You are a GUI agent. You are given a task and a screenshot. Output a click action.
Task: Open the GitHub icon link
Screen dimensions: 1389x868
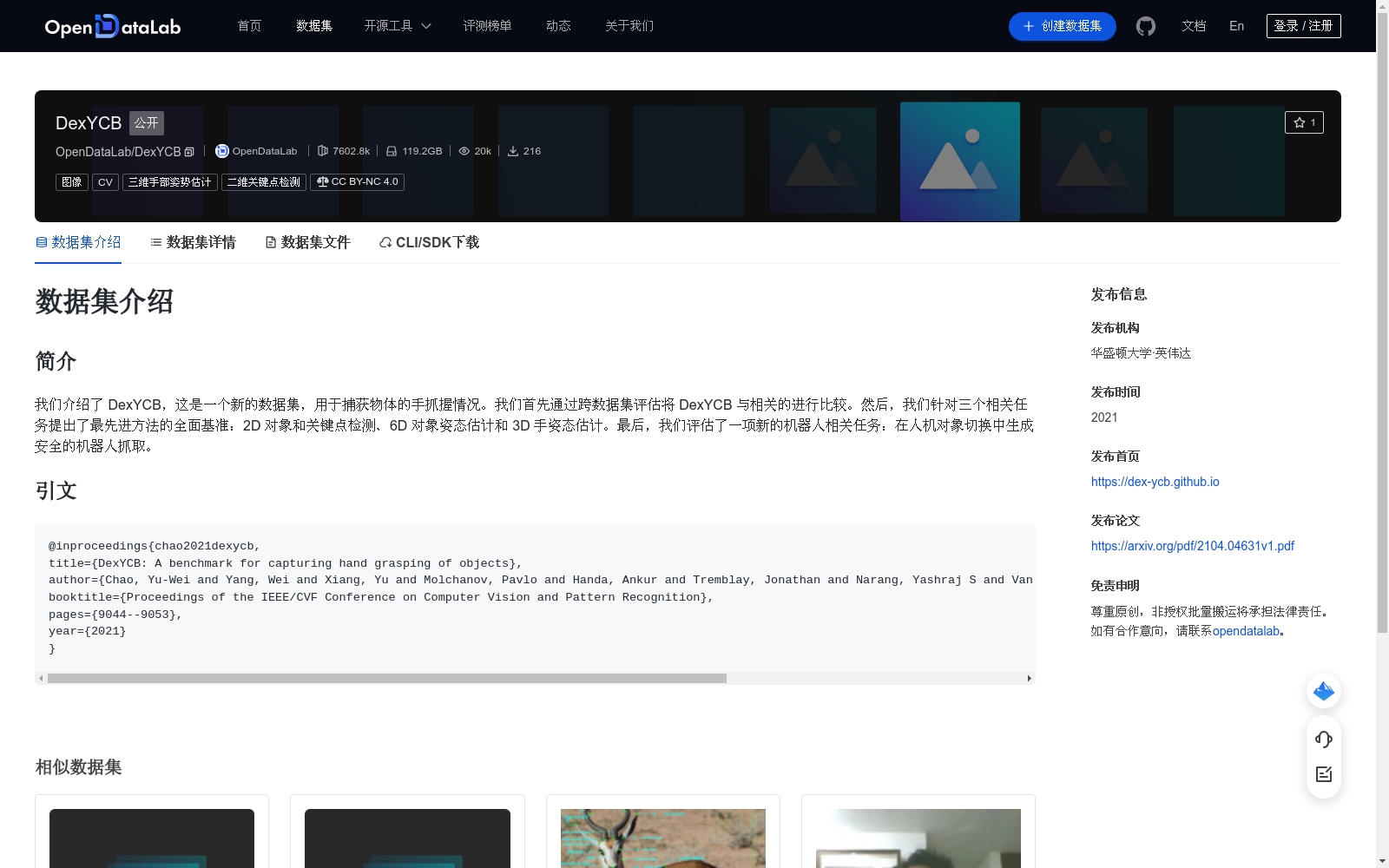point(1146,26)
